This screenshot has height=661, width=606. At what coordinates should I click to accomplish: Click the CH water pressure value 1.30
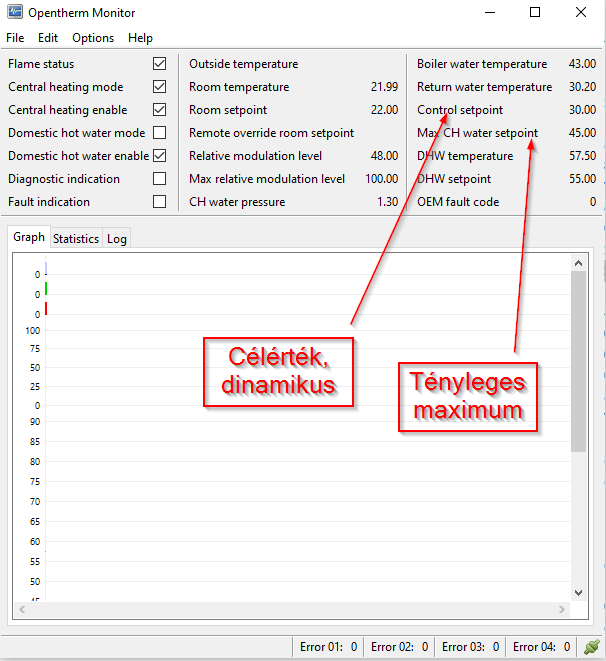click(387, 202)
